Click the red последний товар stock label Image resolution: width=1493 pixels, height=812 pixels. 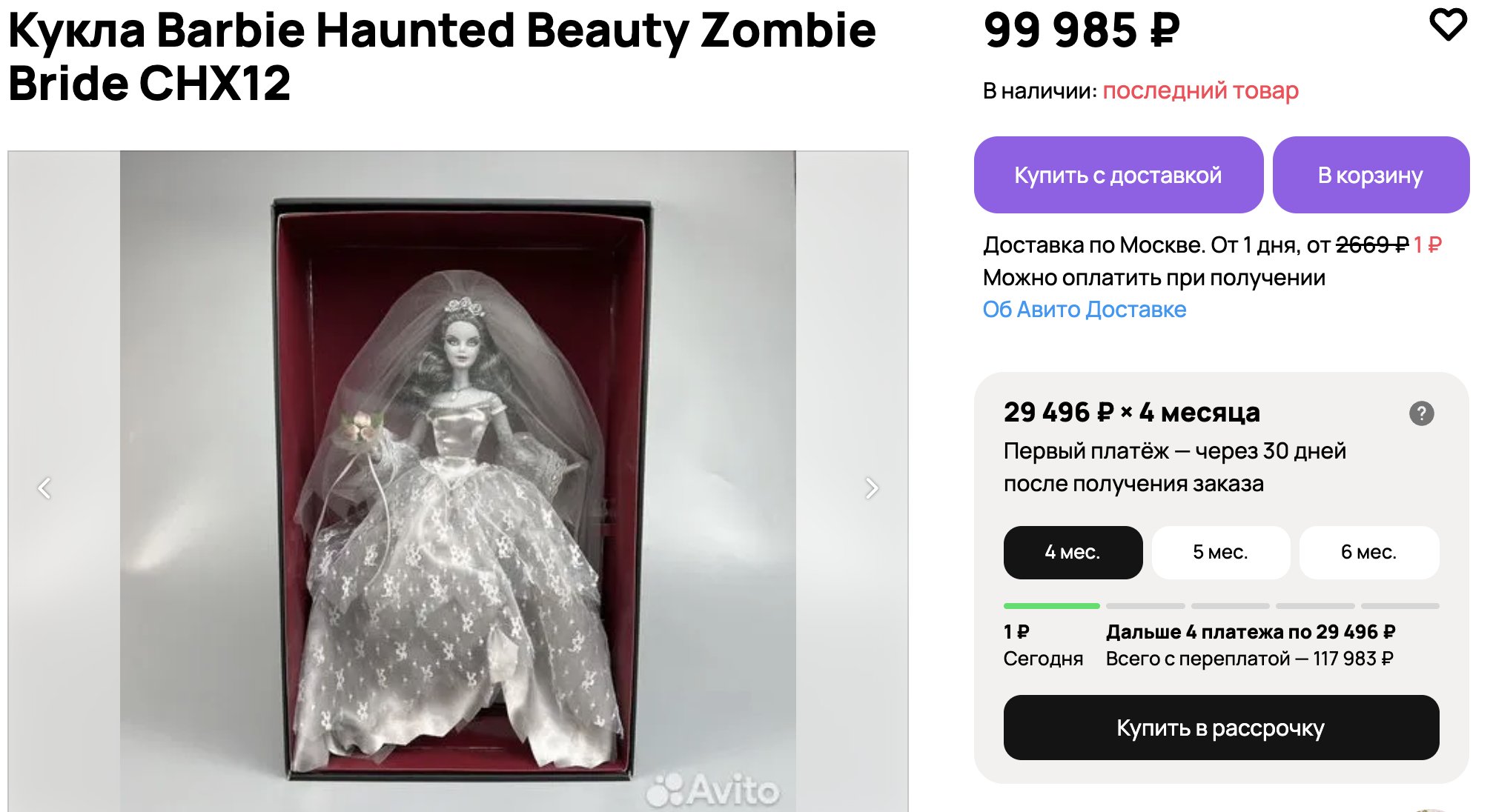[1200, 91]
